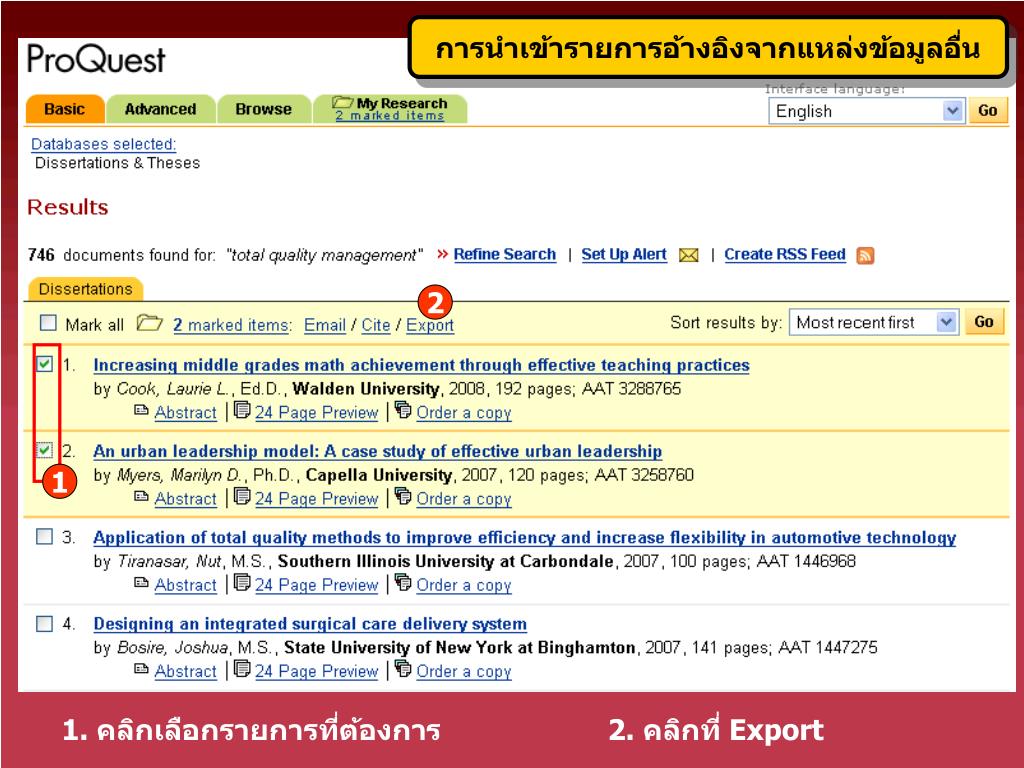This screenshot has height=768, width=1024.
Task: Click the orange RSS feed icon
Action: (x=865, y=255)
